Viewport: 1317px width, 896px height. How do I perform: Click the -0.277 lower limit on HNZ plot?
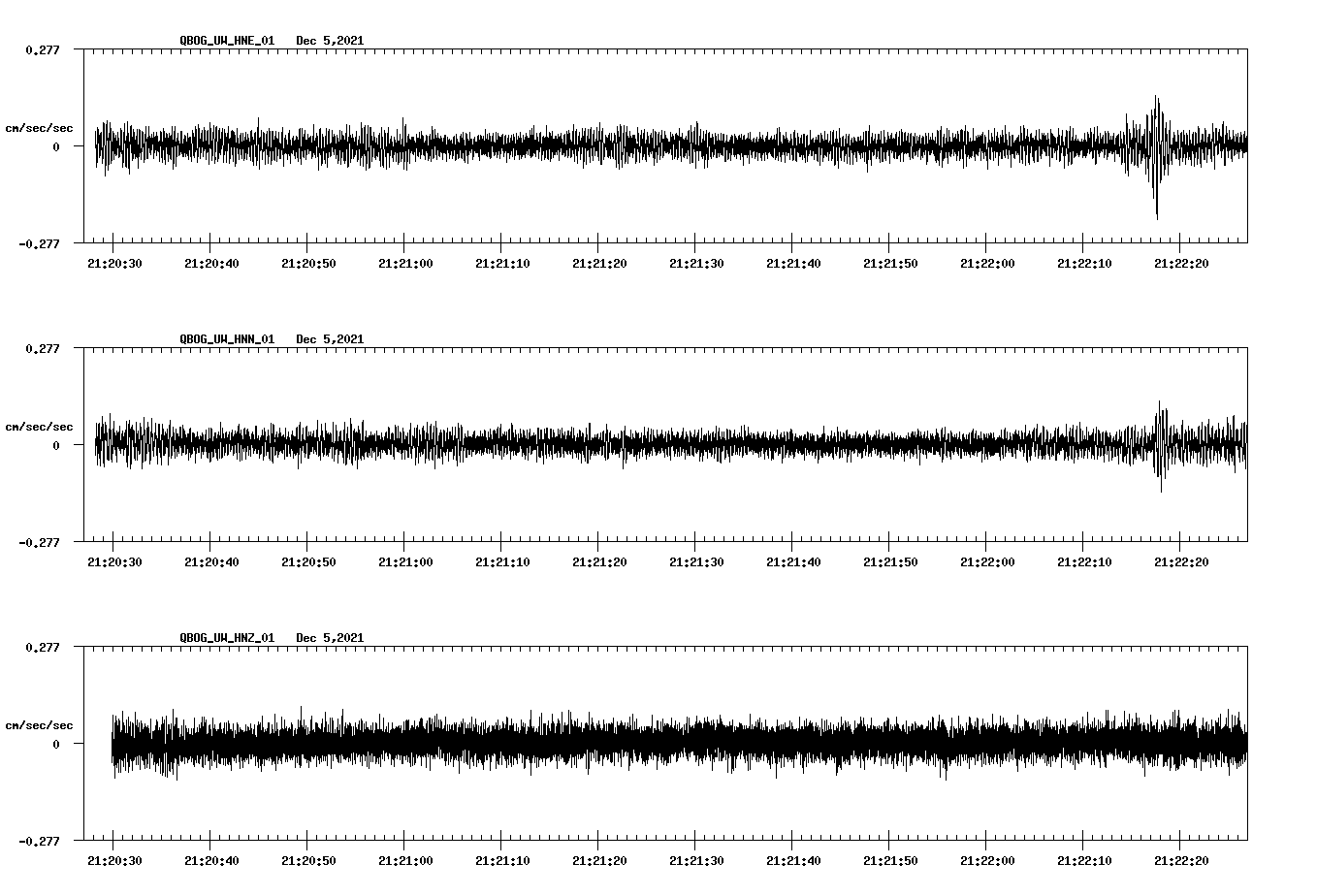point(39,841)
